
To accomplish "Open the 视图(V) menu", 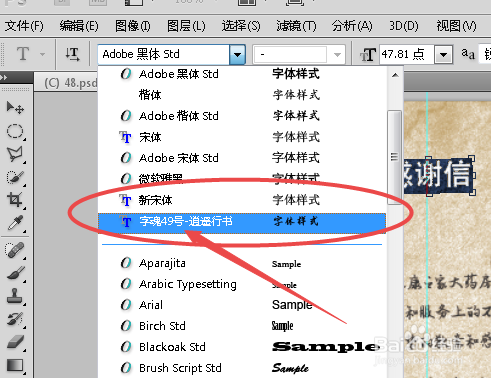I will click(x=456, y=26).
